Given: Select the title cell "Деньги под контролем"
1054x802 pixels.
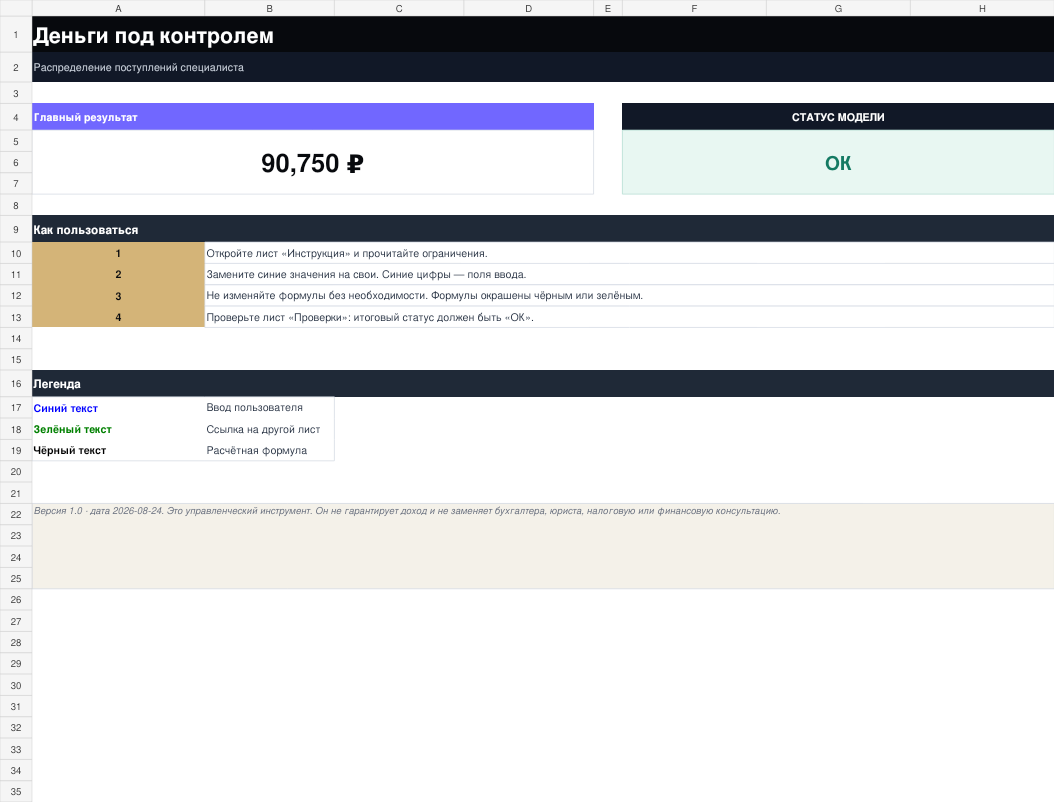Looking at the screenshot, I should [x=543, y=35].
